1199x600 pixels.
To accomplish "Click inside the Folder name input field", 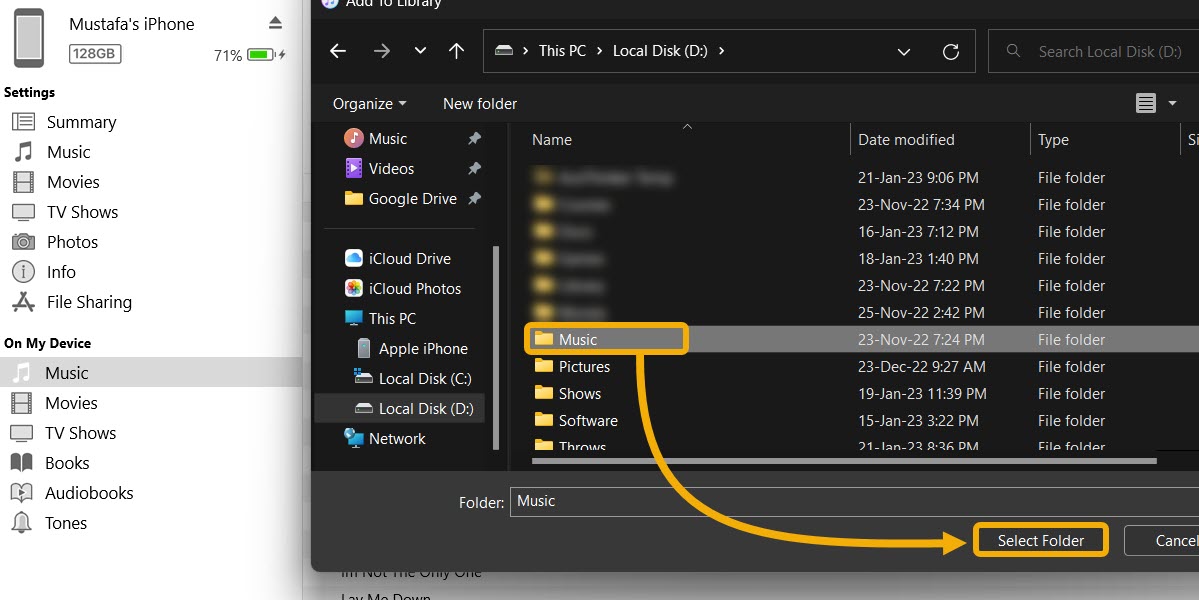I will [700, 501].
